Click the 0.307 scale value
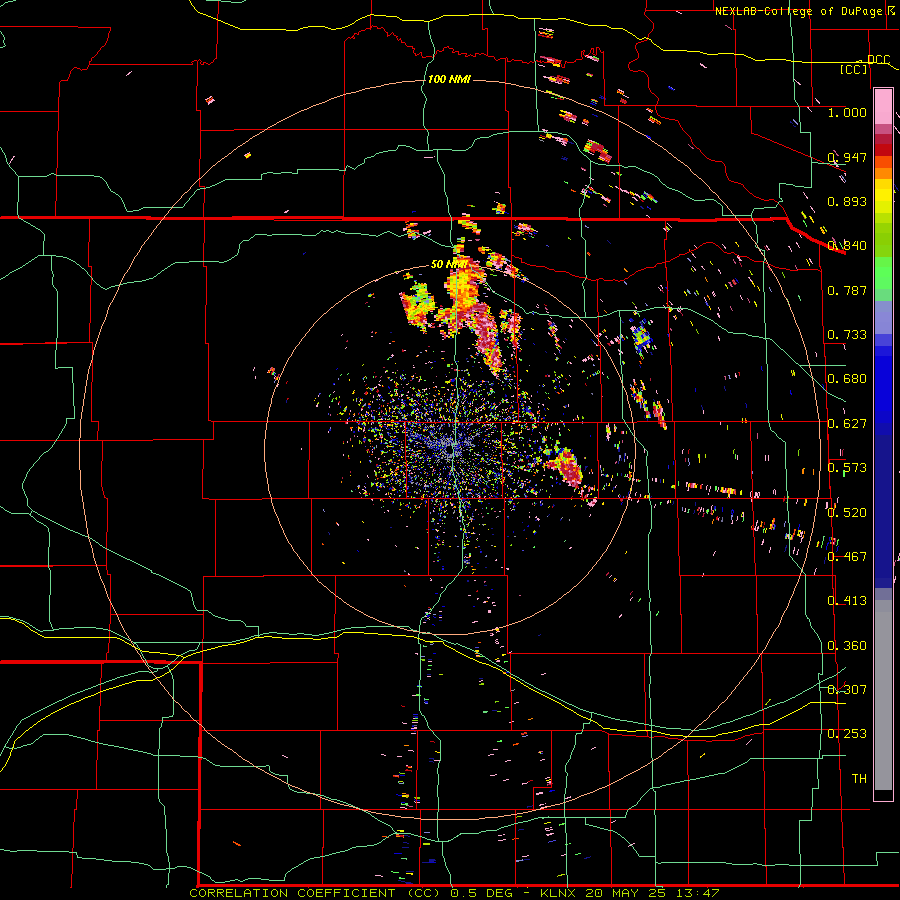The width and height of the screenshot is (900, 900). coord(847,690)
